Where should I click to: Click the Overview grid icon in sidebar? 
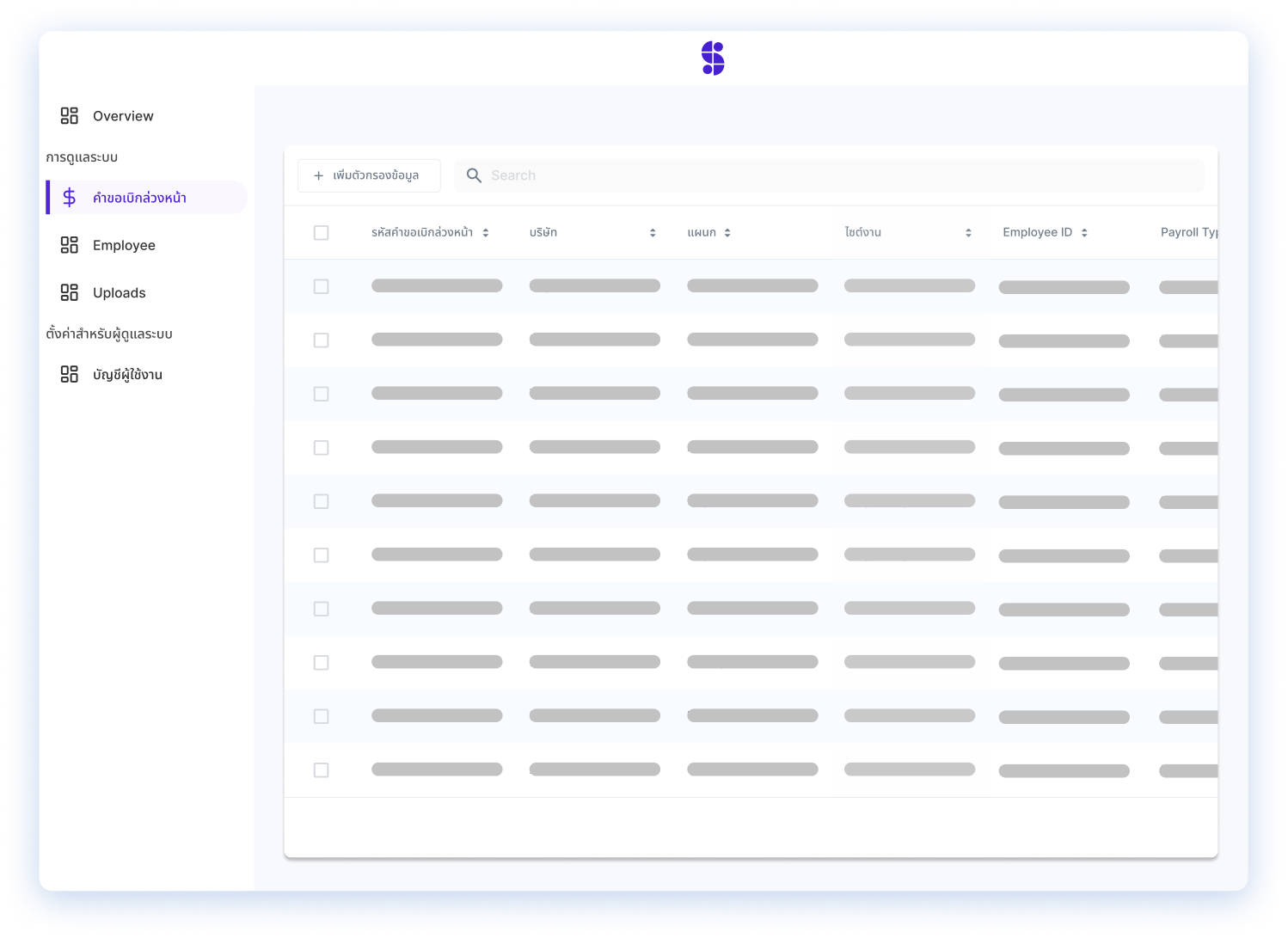click(70, 116)
